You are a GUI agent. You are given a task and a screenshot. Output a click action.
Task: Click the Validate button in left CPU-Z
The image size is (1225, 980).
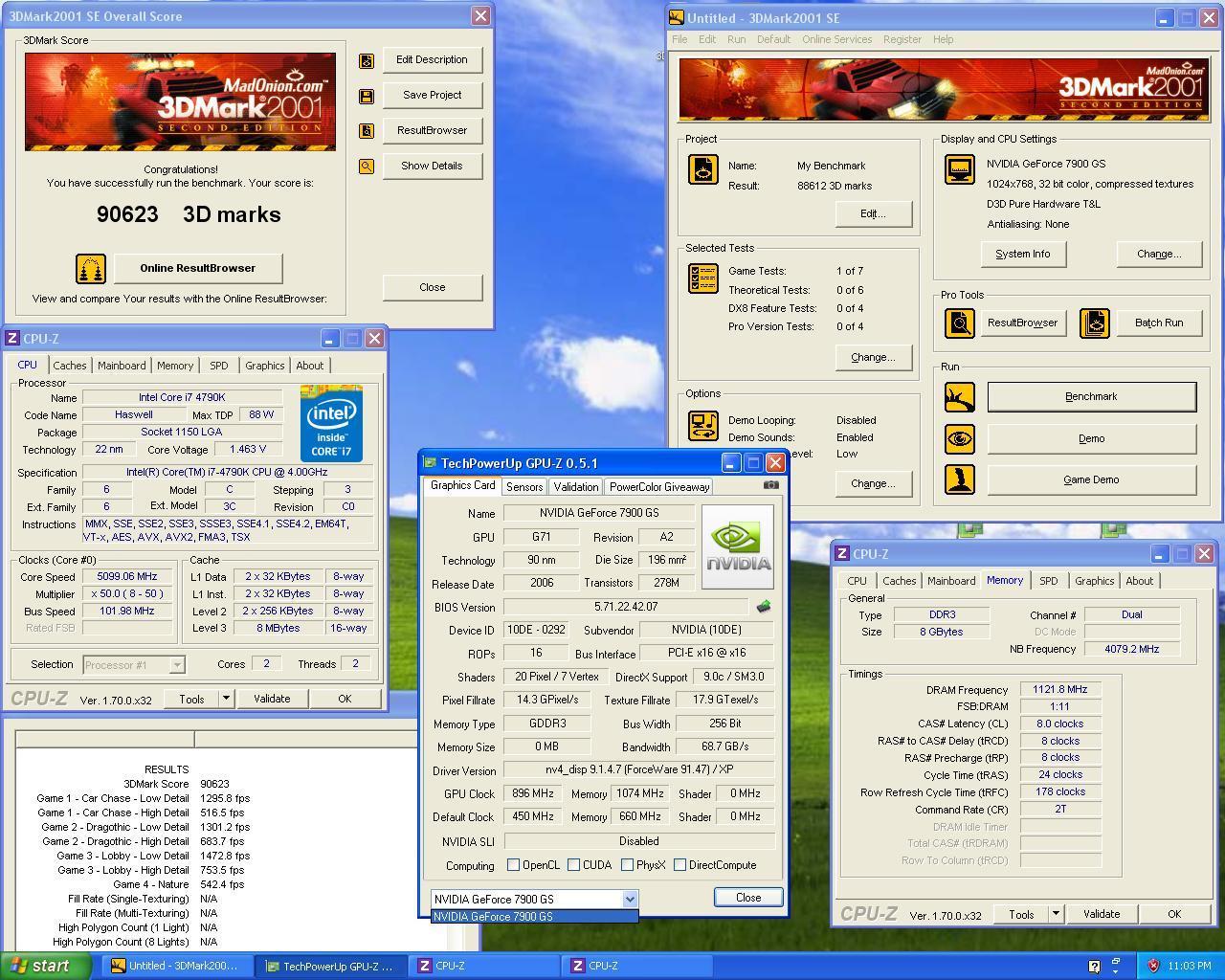pyautogui.click(x=272, y=700)
